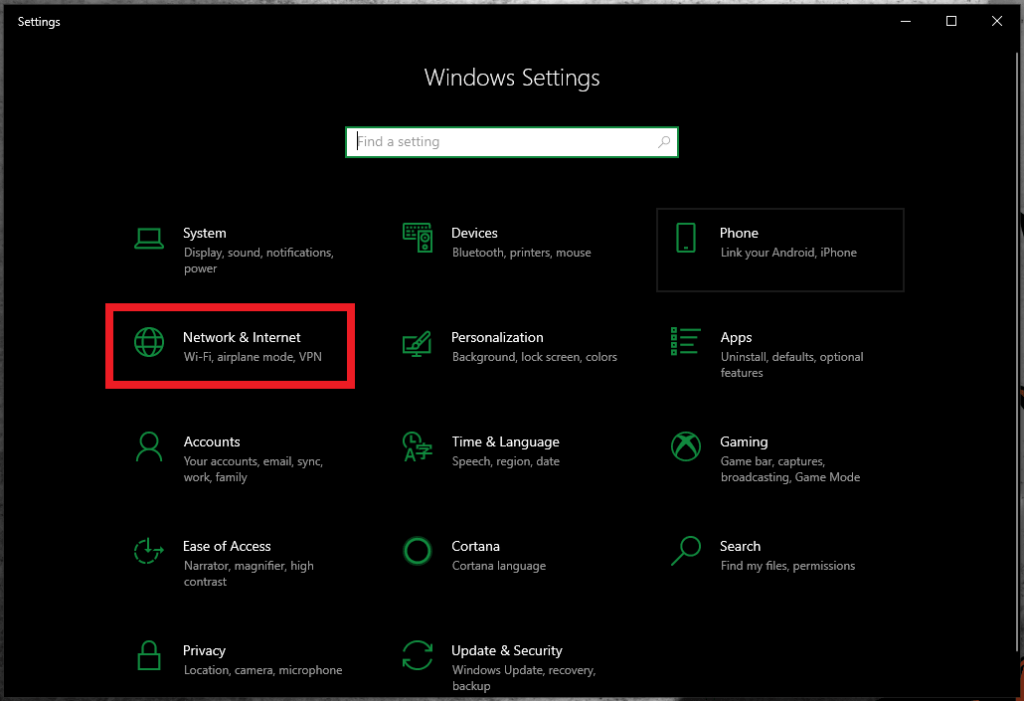Click 'Find my files, permissions' description
This screenshot has height=701, width=1024.
(787, 566)
